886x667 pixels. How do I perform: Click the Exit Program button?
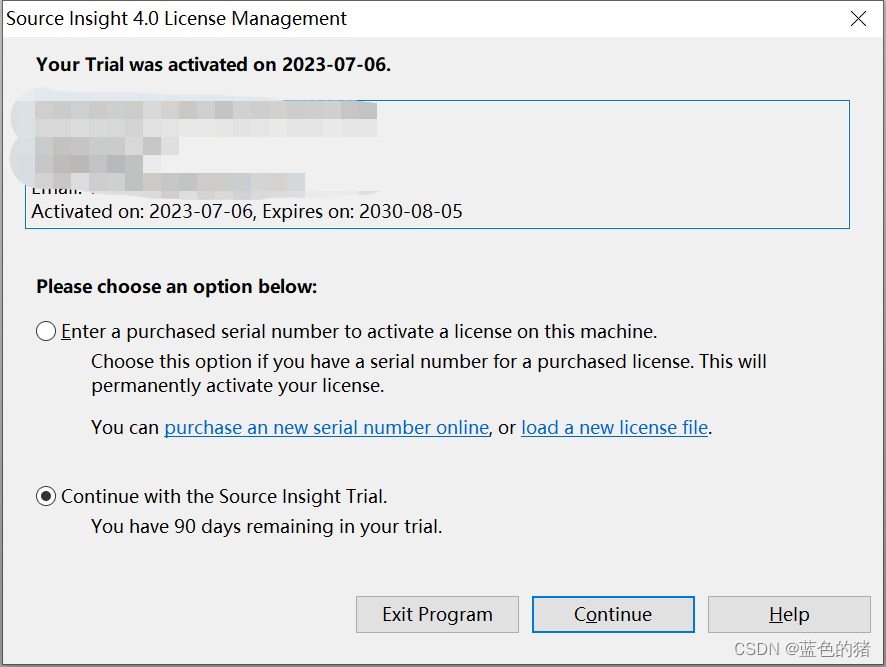point(437,614)
